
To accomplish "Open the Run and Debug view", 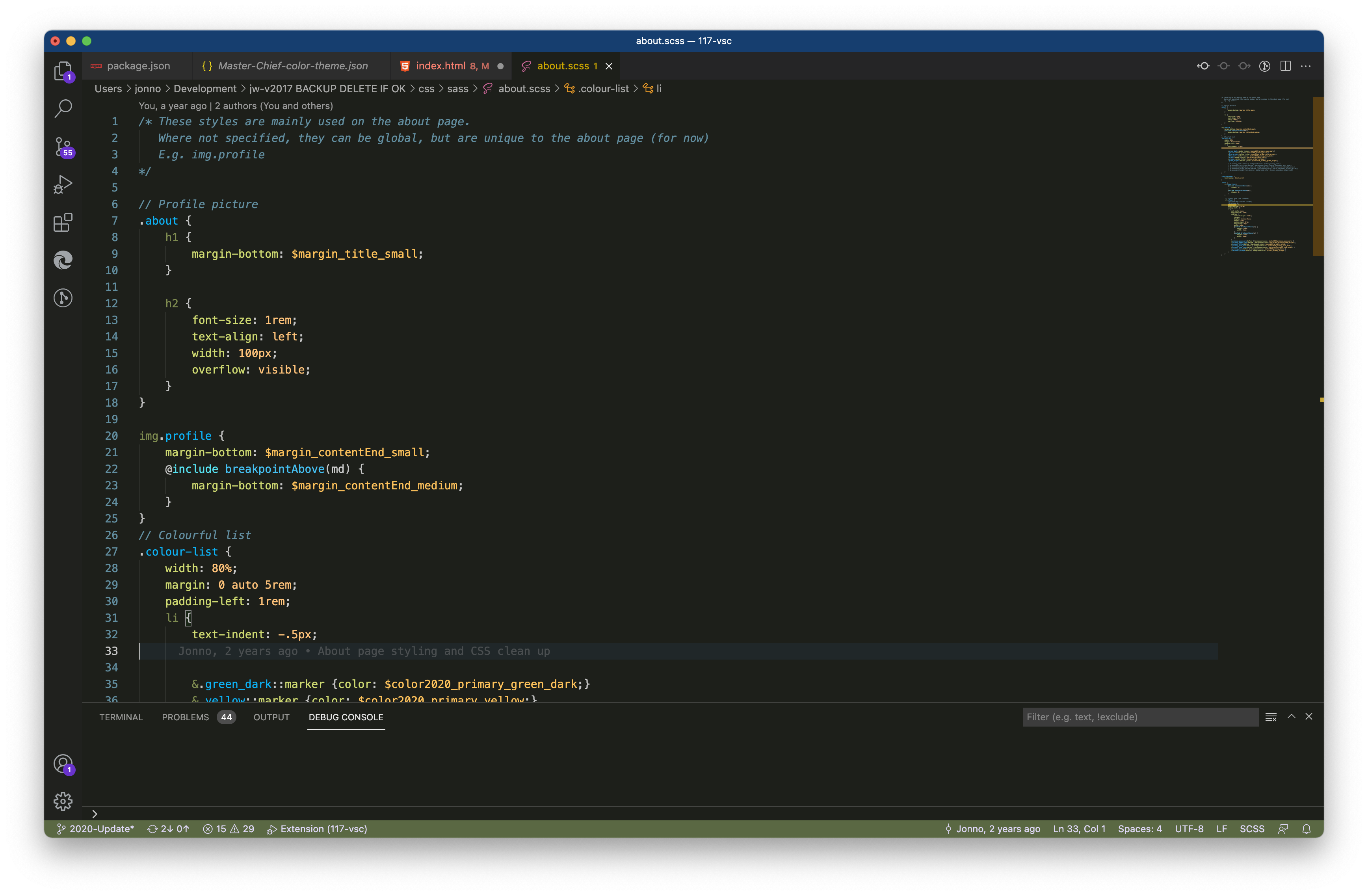I will pyautogui.click(x=63, y=184).
